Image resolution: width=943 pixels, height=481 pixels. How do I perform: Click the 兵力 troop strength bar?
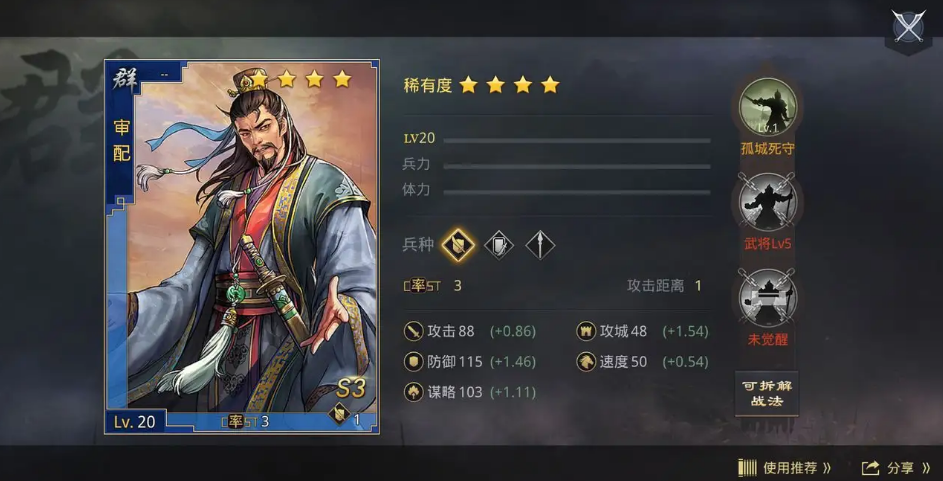[x=577, y=167]
